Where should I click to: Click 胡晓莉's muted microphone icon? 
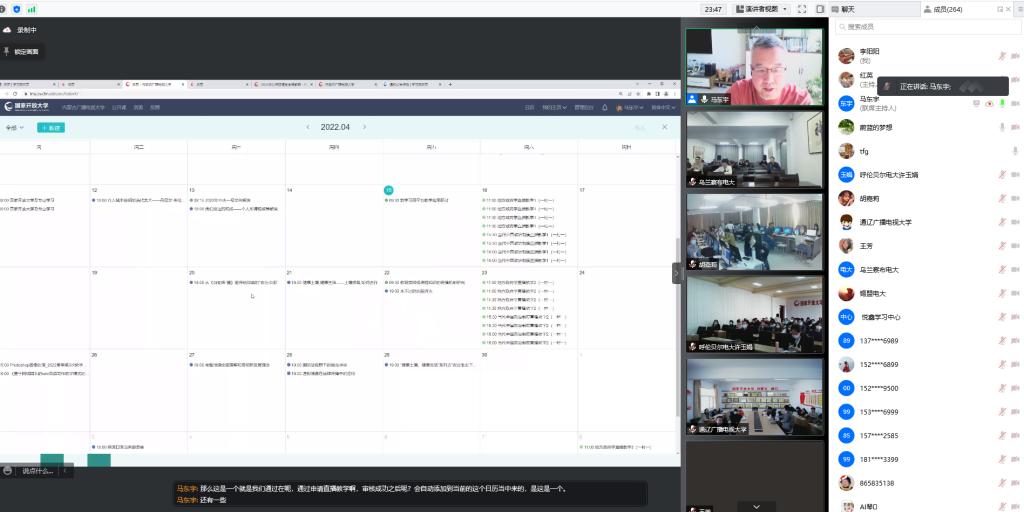coord(1002,199)
